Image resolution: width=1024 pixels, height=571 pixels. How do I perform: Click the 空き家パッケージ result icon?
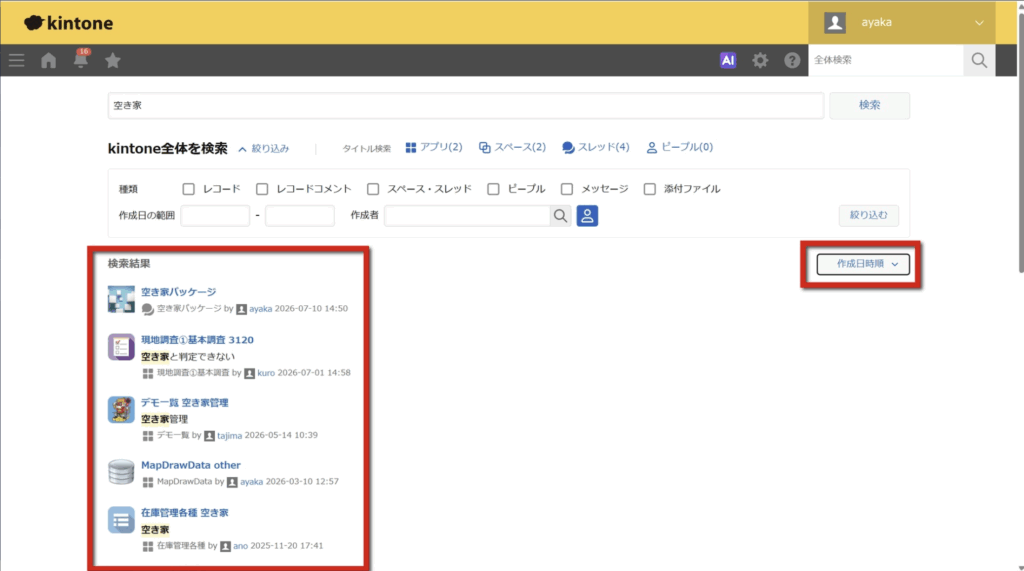[x=121, y=299]
